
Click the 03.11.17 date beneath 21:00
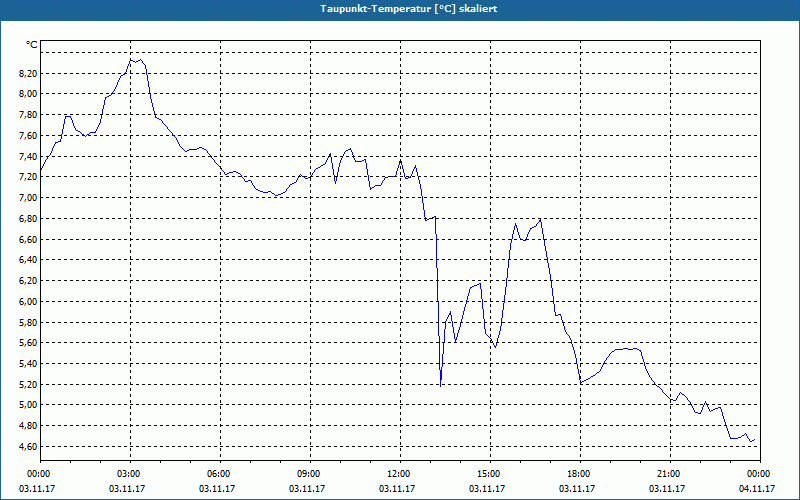667,489
